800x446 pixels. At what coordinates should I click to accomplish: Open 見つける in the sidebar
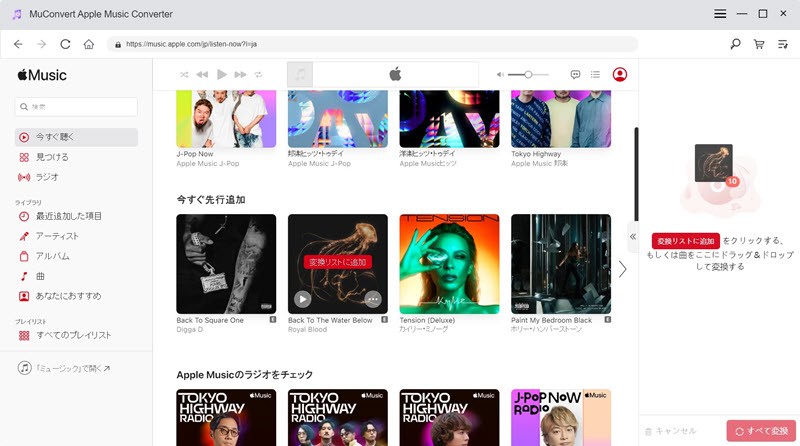tap(52, 157)
